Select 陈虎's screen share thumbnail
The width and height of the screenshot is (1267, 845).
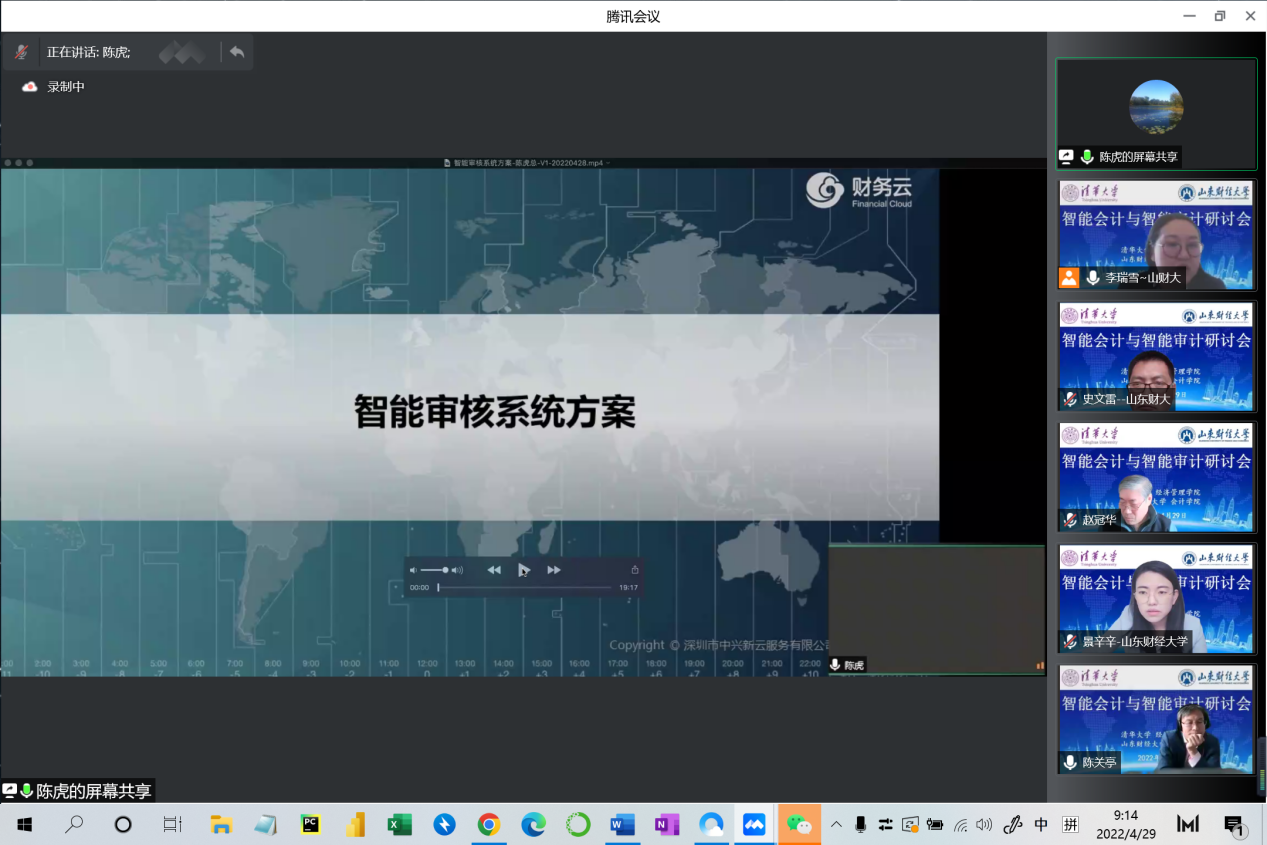pyautogui.click(x=1156, y=113)
